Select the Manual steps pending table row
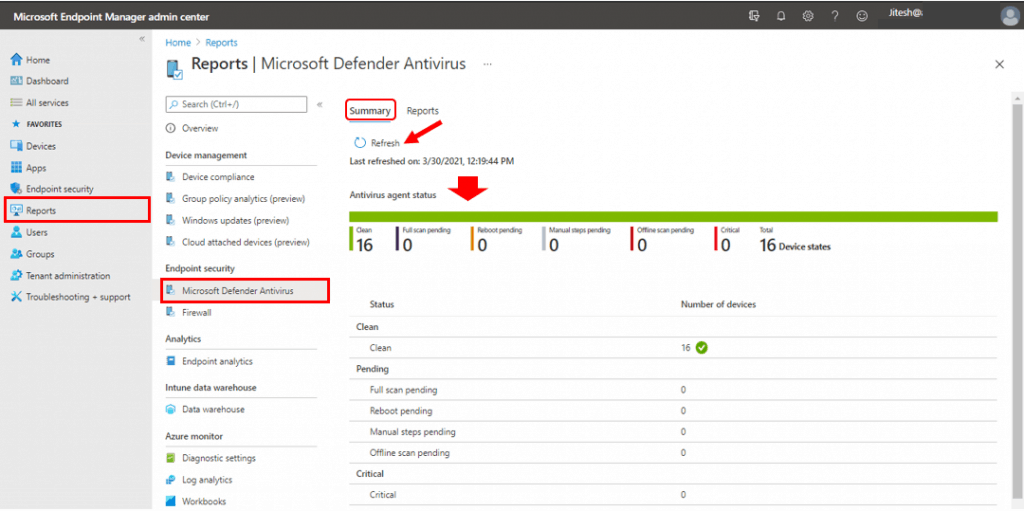 click(673, 432)
